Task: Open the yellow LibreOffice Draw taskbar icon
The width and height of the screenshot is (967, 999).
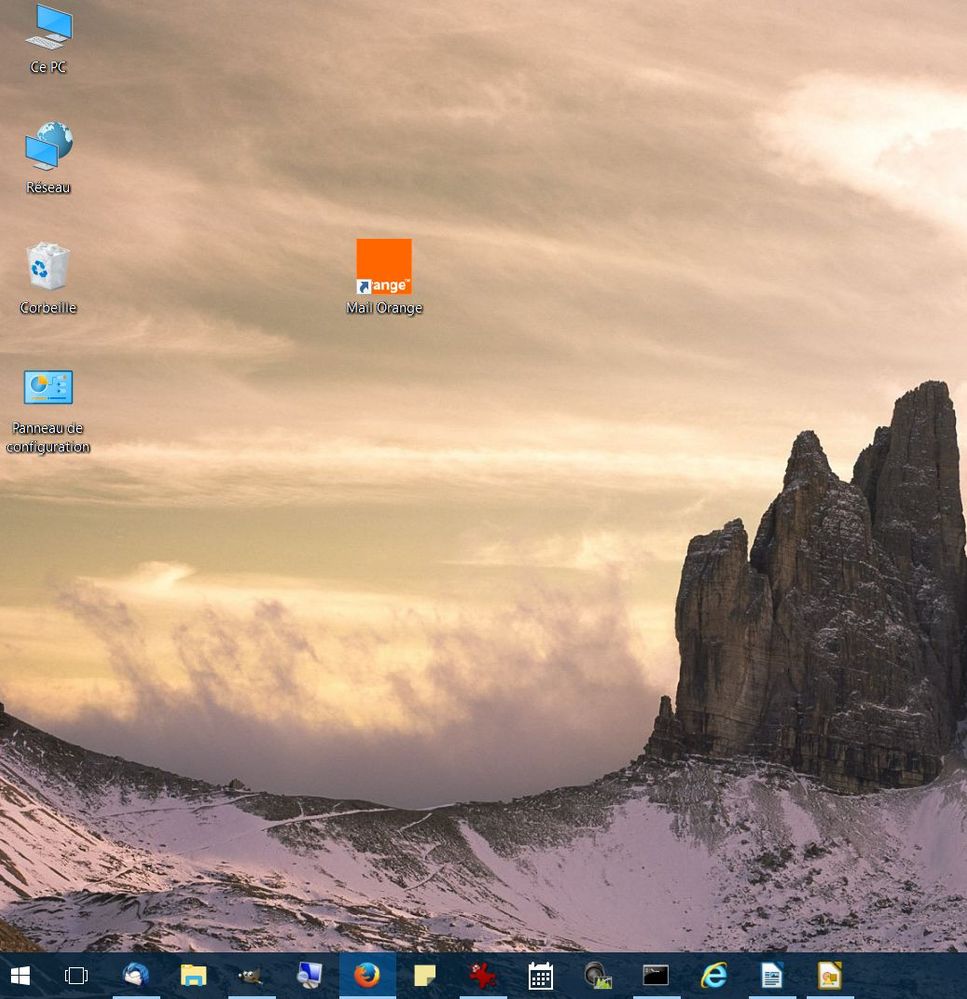Action: (830, 975)
